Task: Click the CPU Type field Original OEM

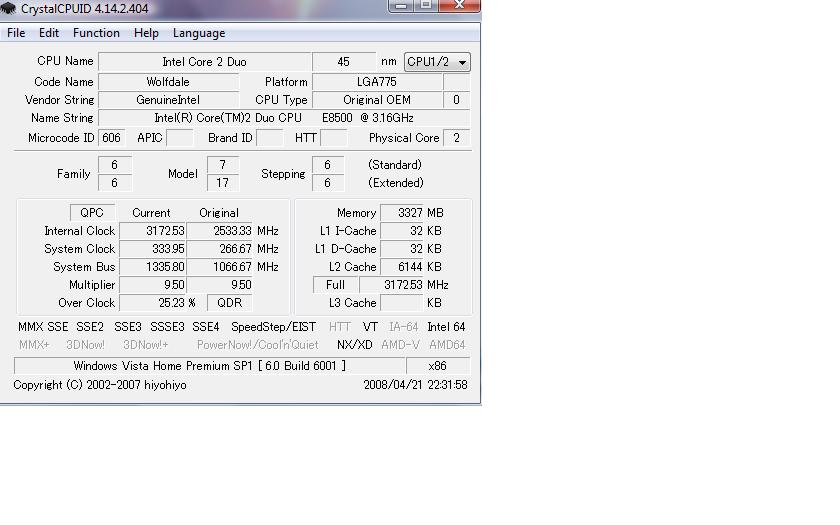Action: pyautogui.click(x=377, y=100)
